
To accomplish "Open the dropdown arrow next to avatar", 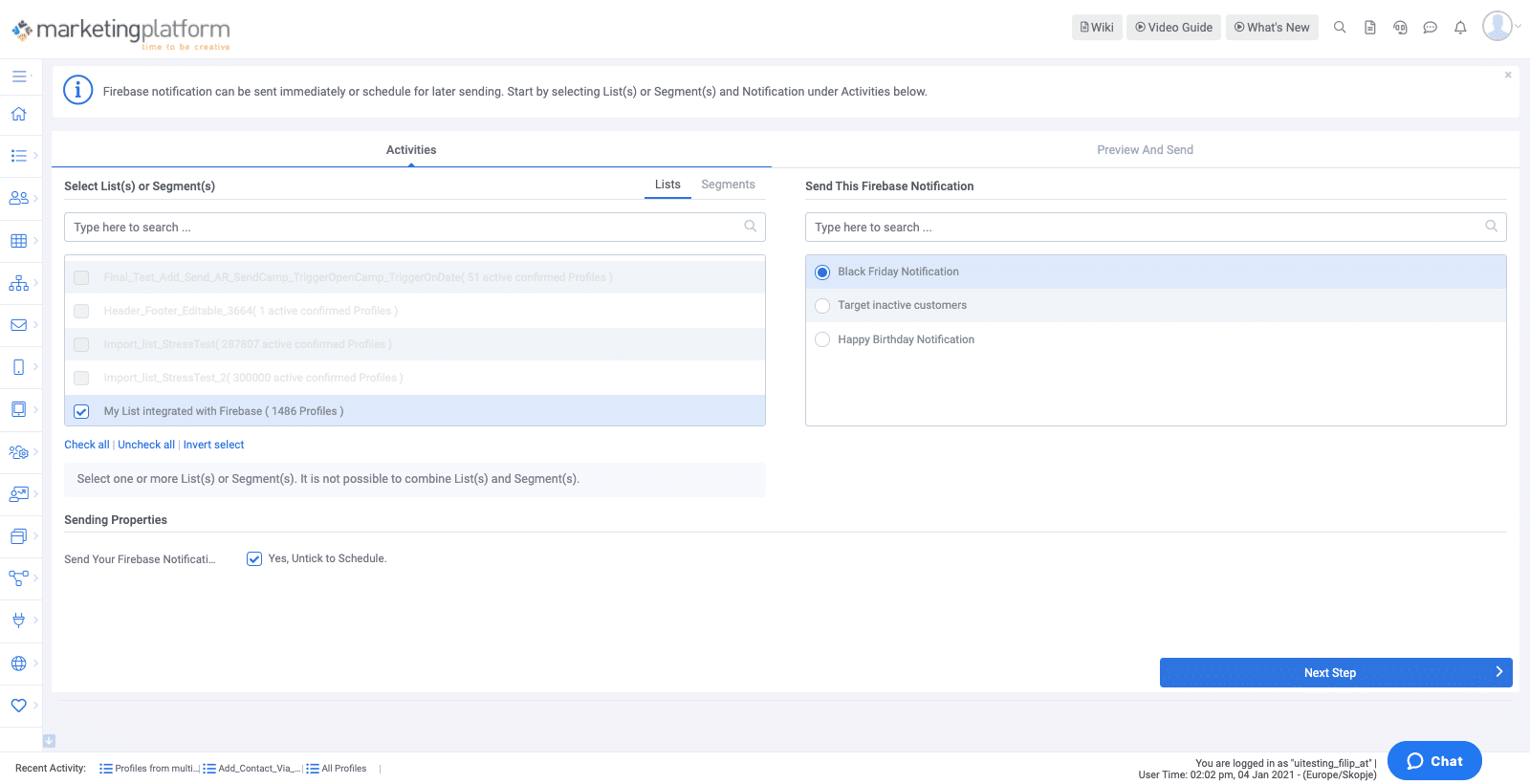I will [x=1518, y=27].
